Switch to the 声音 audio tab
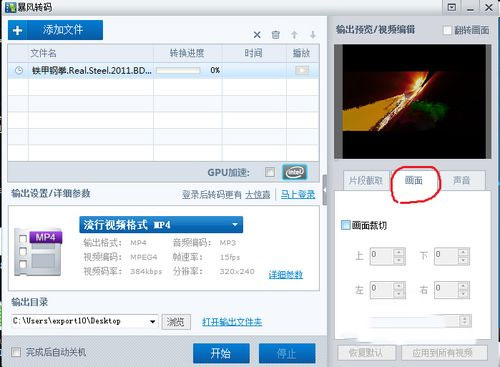This screenshot has height=367, width=500. pos(462,180)
